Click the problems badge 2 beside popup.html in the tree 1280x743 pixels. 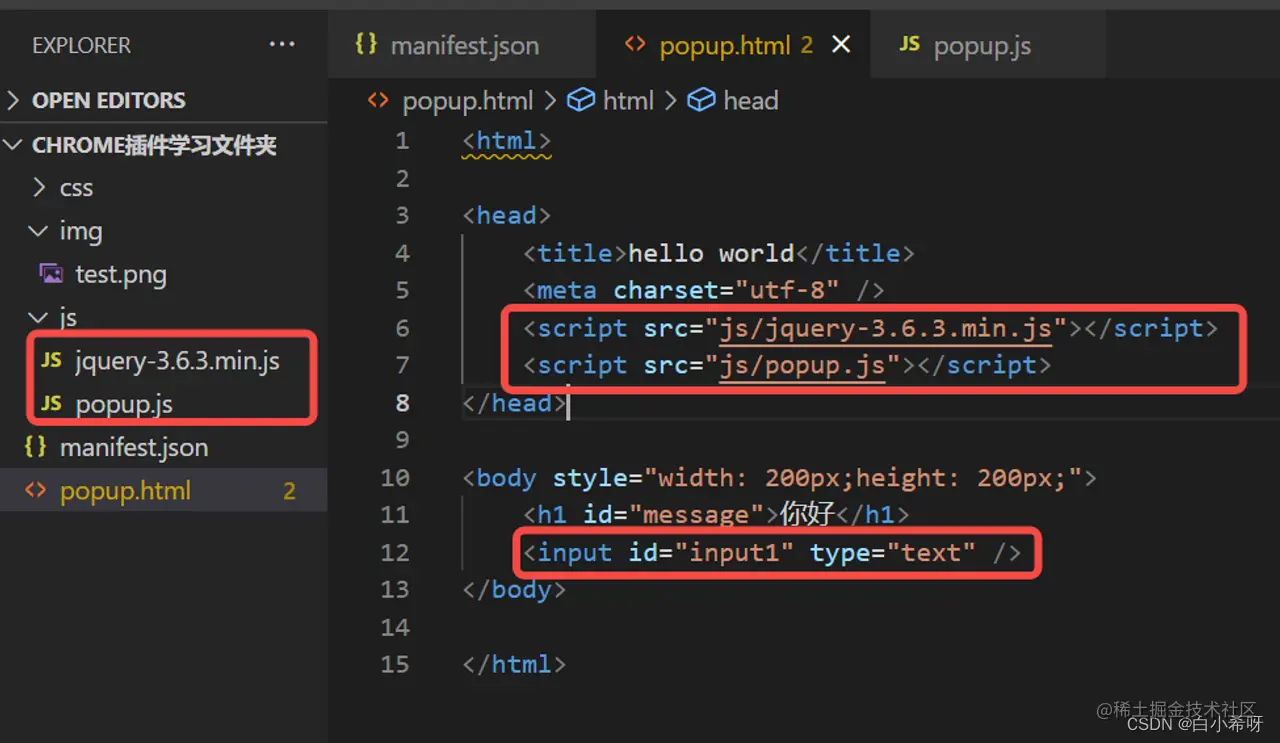pos(289,491)
